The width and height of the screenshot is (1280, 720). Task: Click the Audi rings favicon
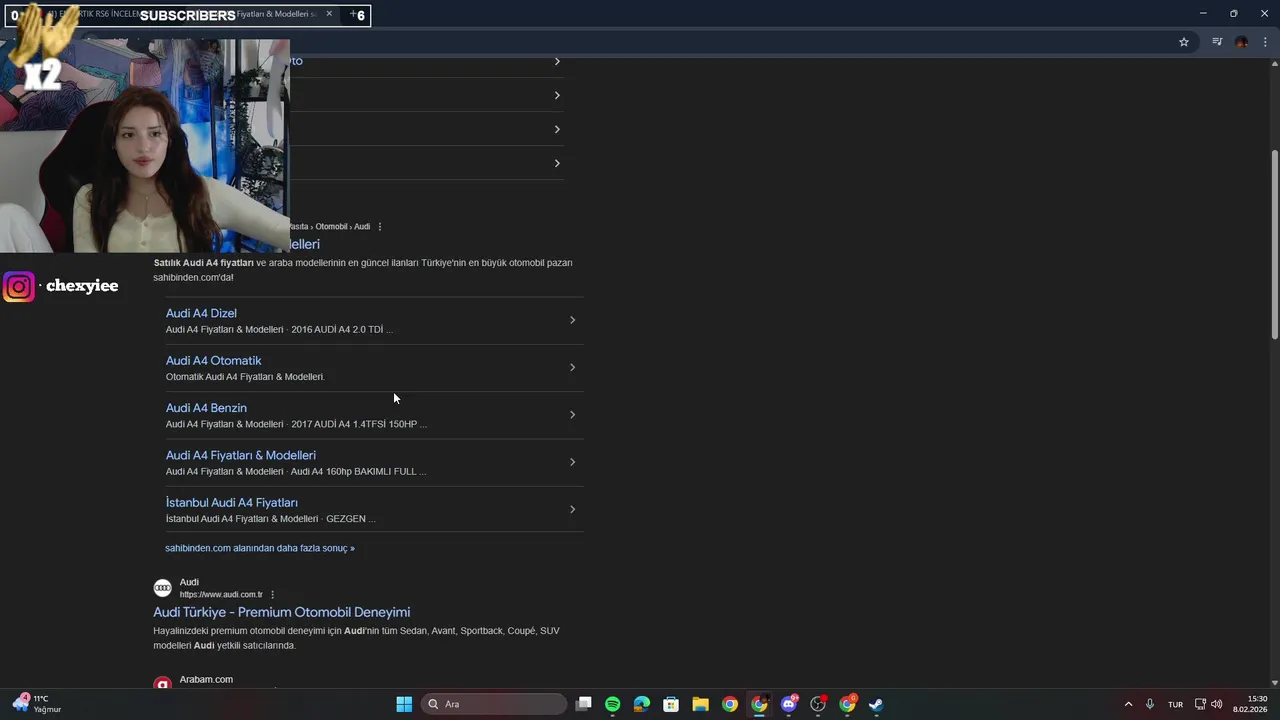(162, 588)
